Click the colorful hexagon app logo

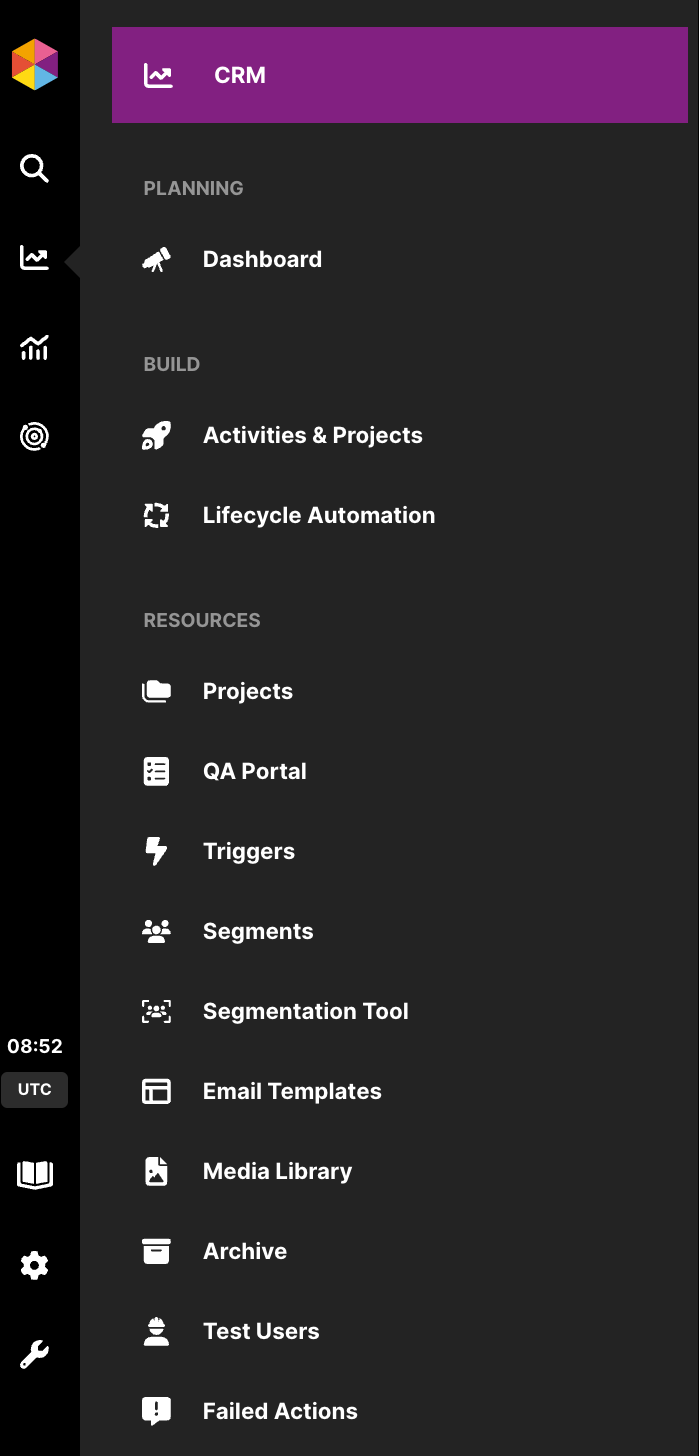[x=35, y=65]
